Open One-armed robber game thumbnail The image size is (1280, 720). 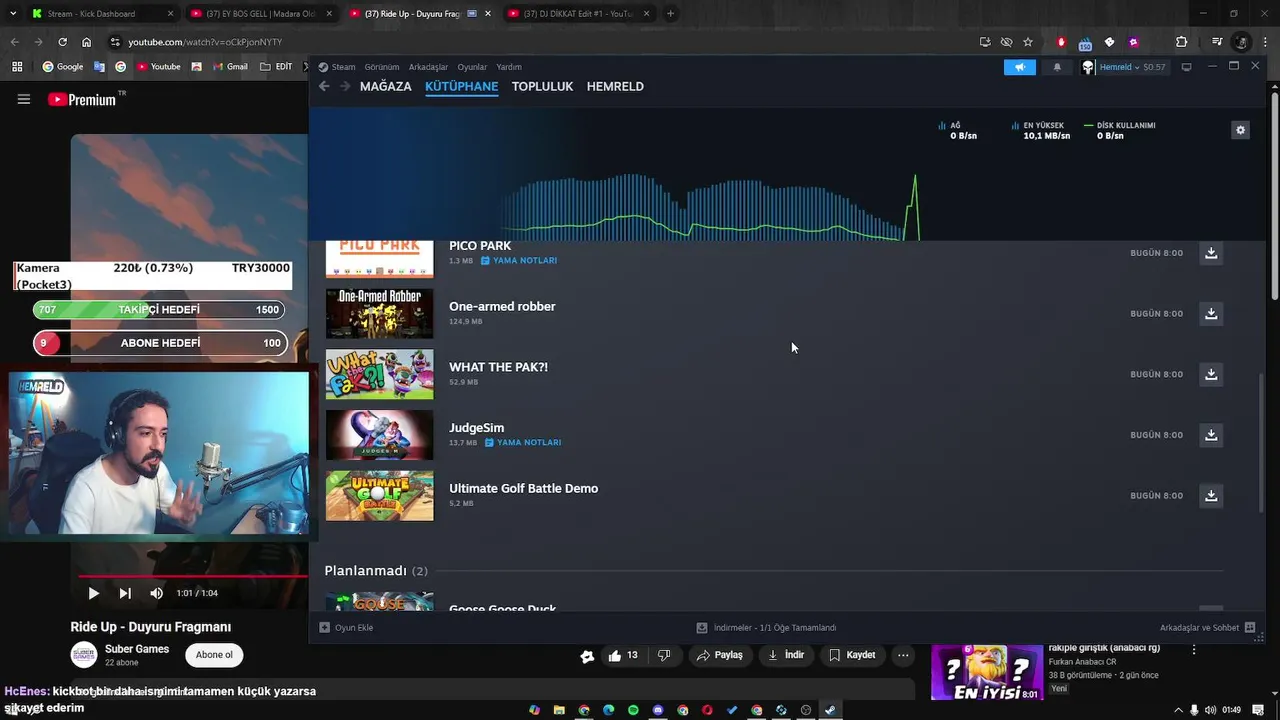380,314
